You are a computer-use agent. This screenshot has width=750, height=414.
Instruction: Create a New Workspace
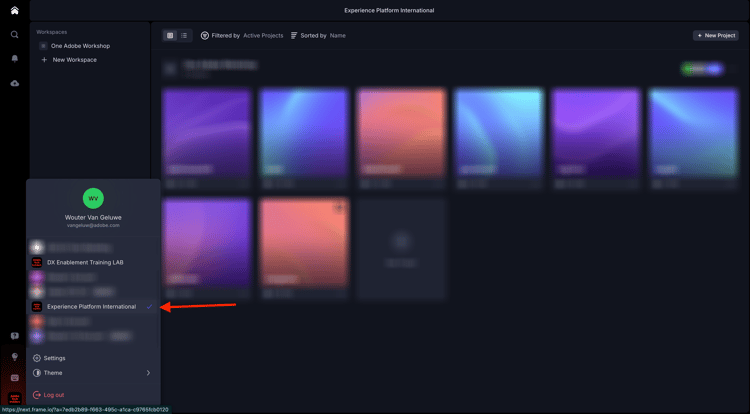click(x=75, y=60)
